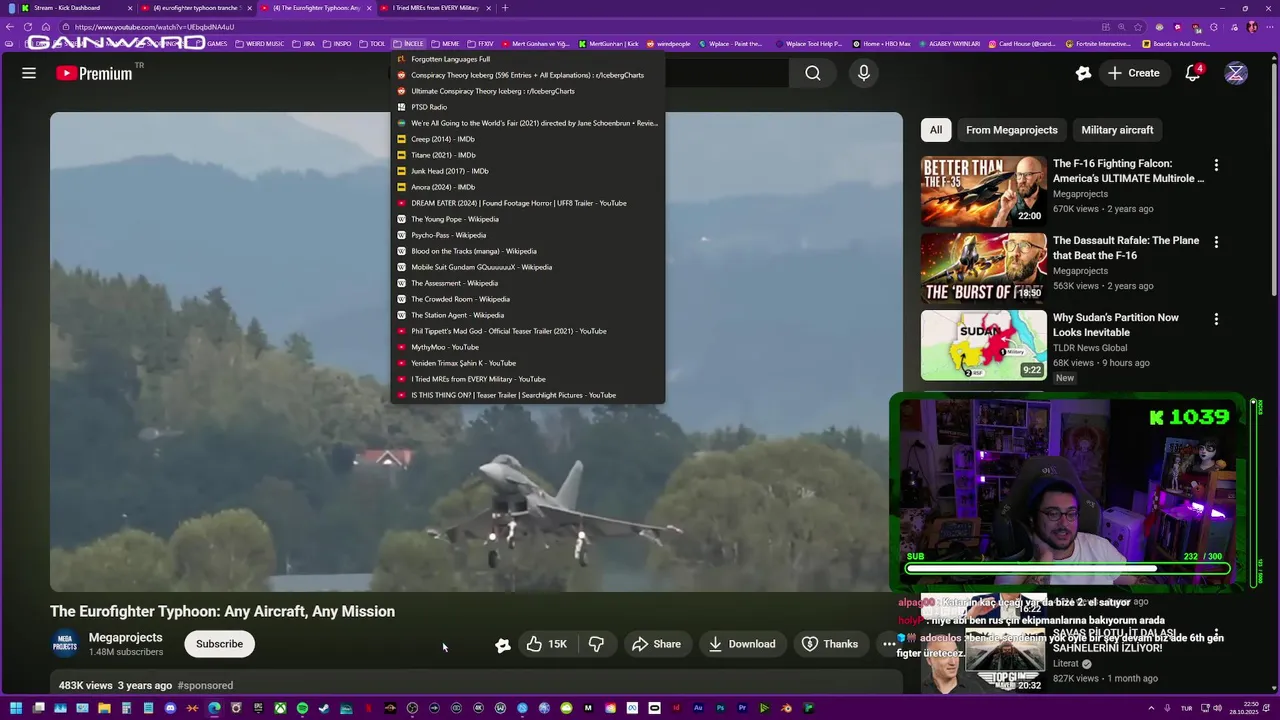1280x720 pixels.
Task: Open more actions ellipsis under video
Action: click(x=889, y=644)
